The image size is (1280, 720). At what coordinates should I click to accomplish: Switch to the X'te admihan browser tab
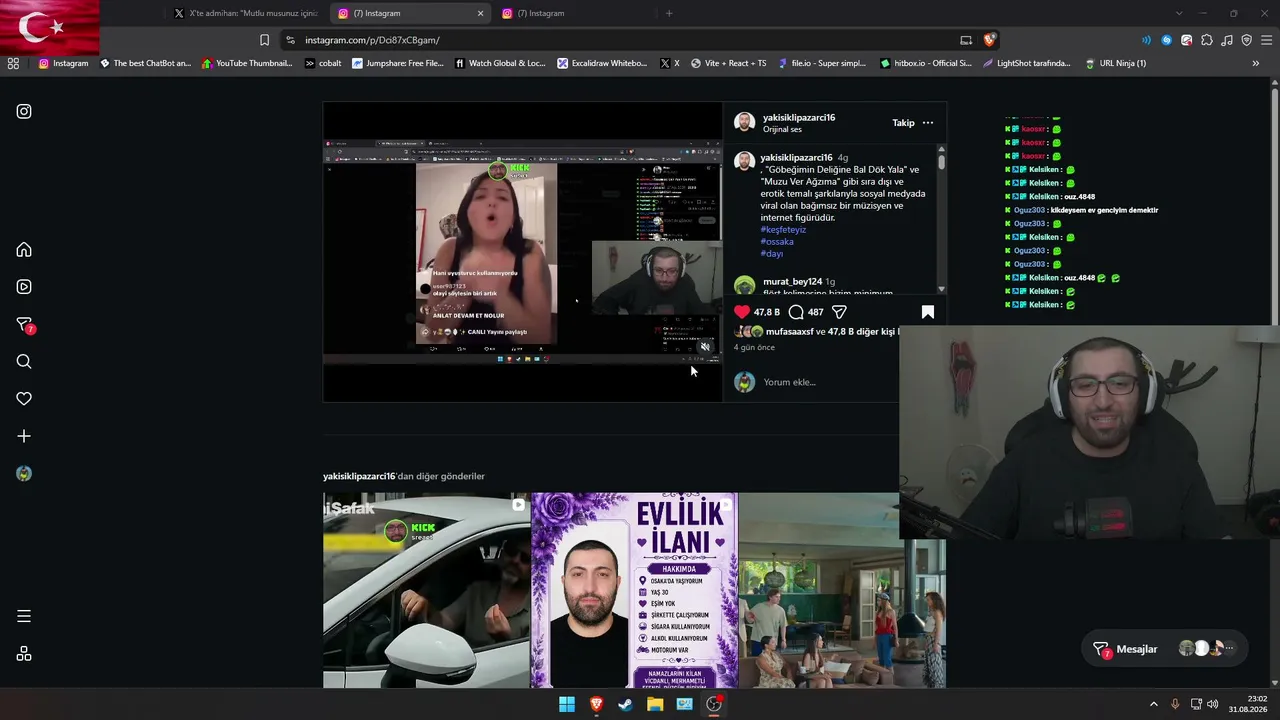point(246,13)
